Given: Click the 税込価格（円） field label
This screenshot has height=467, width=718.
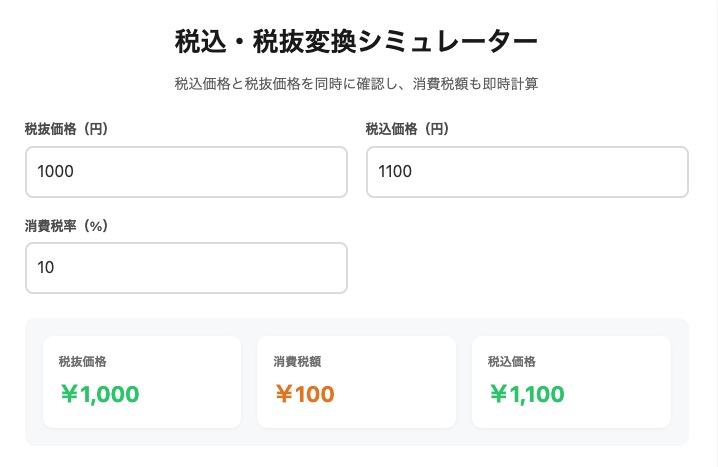Looking at the screenshot, I should coord(407,129).
